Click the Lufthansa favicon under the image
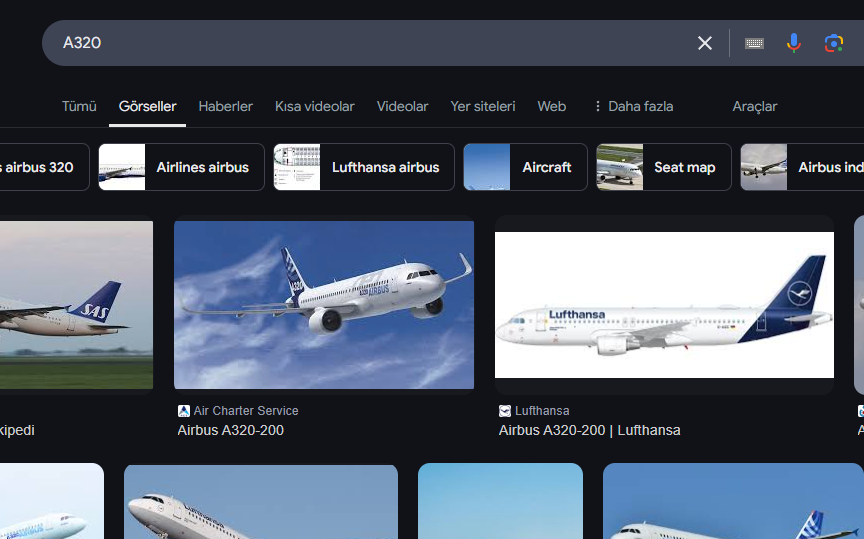 click(x=505, y=411)
